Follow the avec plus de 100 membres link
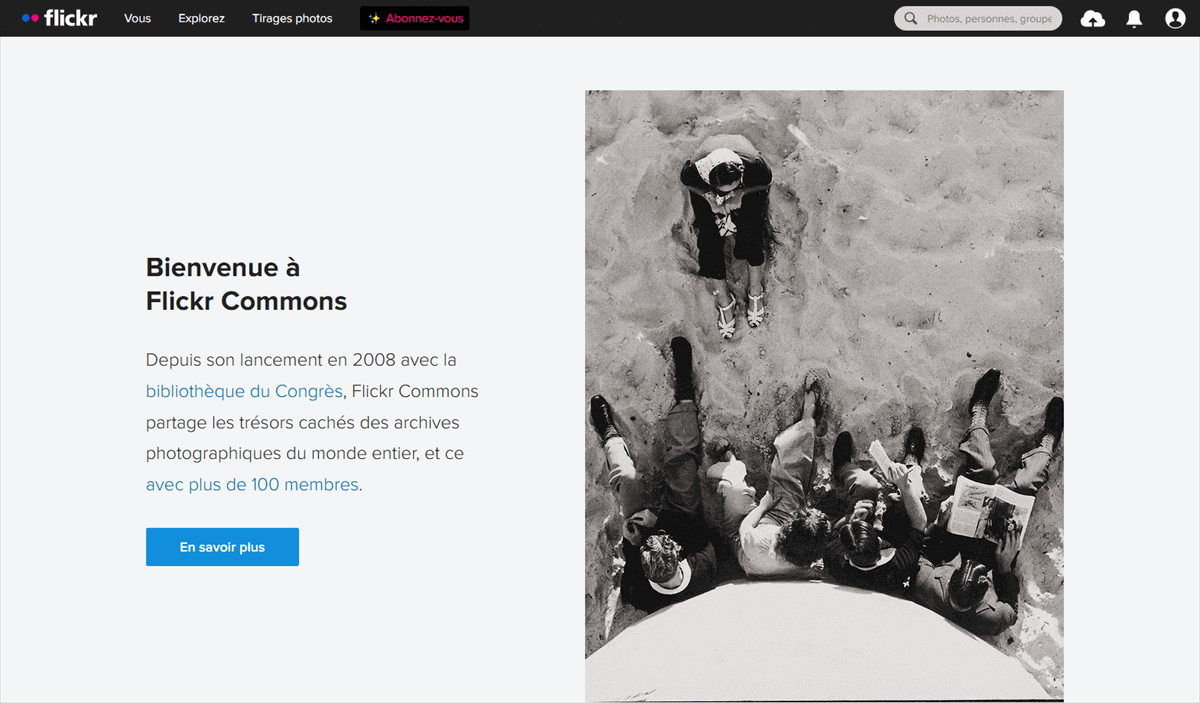The width and height of the screenshot is (1200, 703). [x=252, y=484]
